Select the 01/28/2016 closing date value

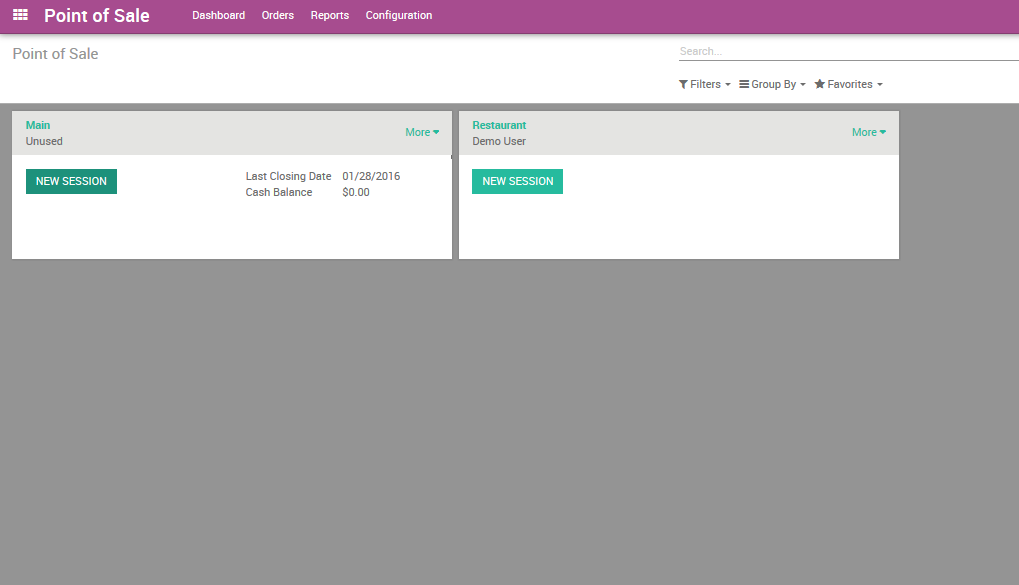click(x=371, y=176)
